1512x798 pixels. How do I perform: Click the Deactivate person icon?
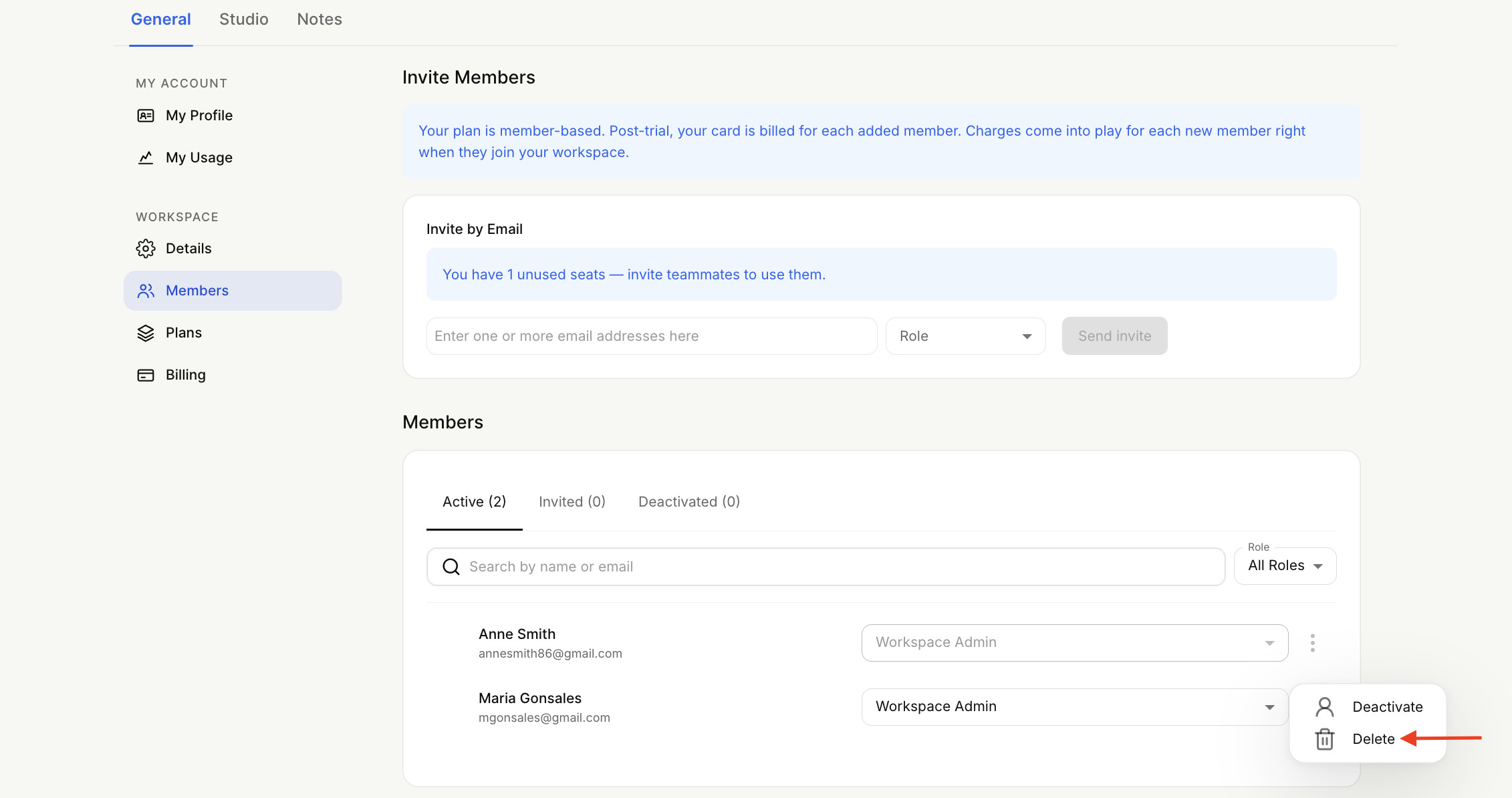(x=1325, y=707)
